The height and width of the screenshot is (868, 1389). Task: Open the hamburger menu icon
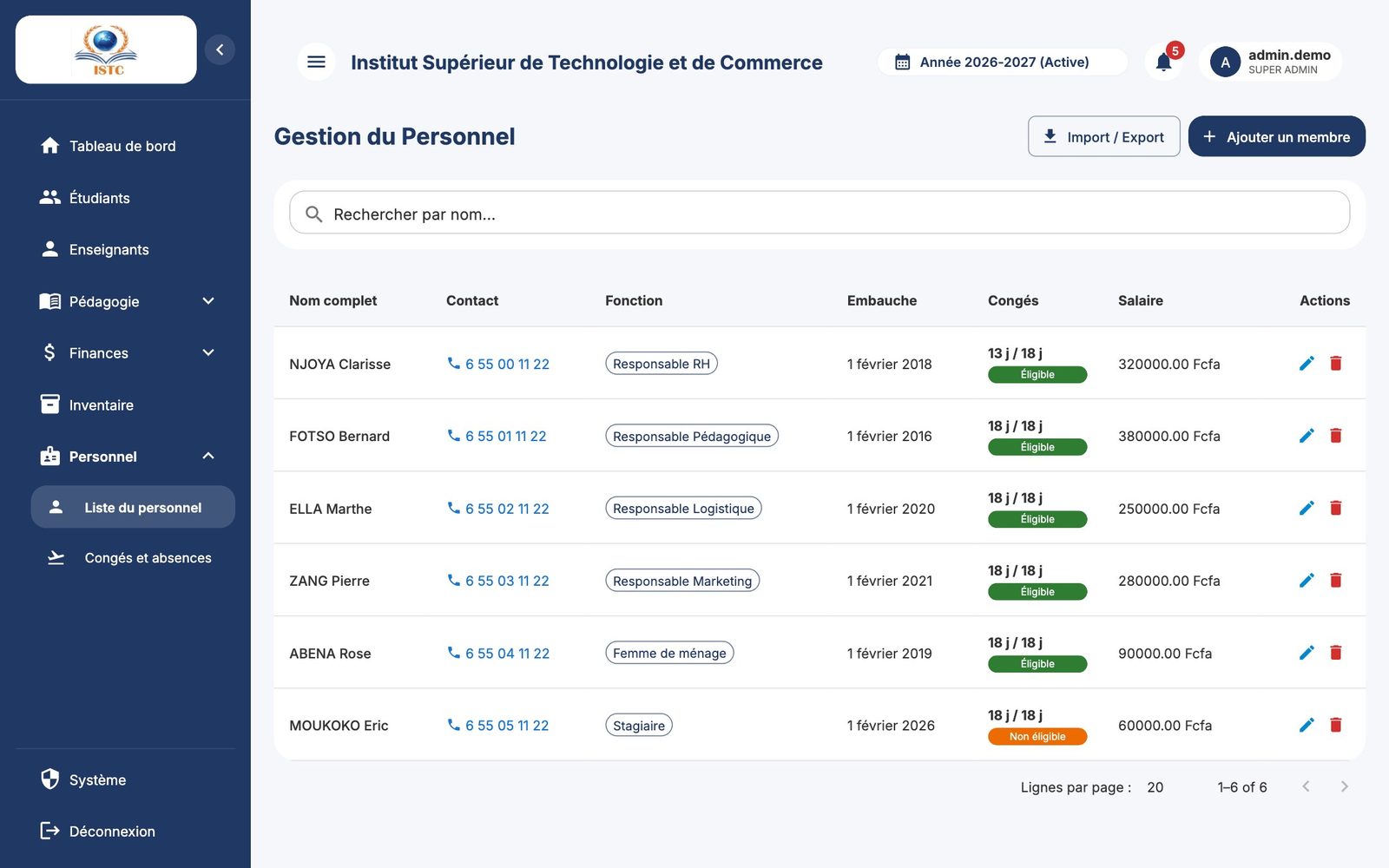pyautogui.click(x=316, y=62)
